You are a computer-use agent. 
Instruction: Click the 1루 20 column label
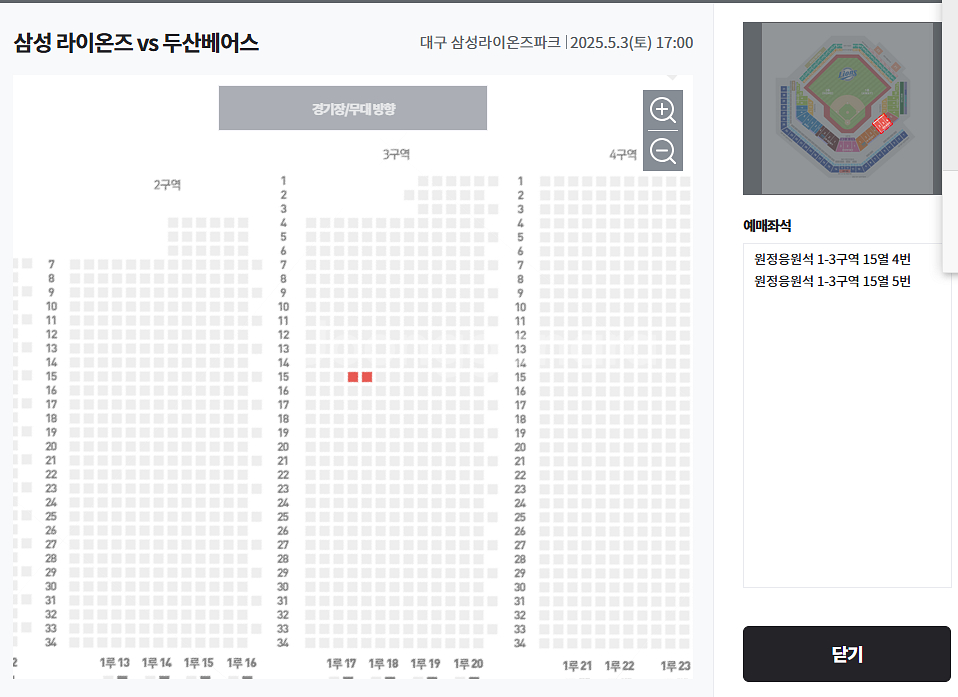tap(468, 663)
